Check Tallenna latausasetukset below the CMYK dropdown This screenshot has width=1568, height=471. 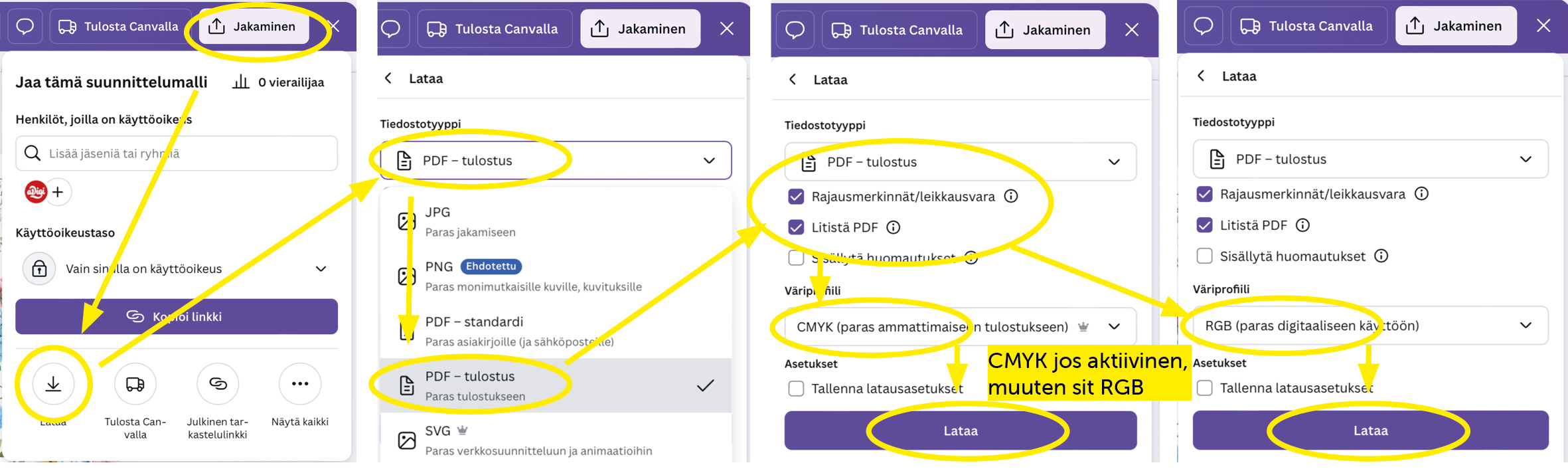coord(796,389)
